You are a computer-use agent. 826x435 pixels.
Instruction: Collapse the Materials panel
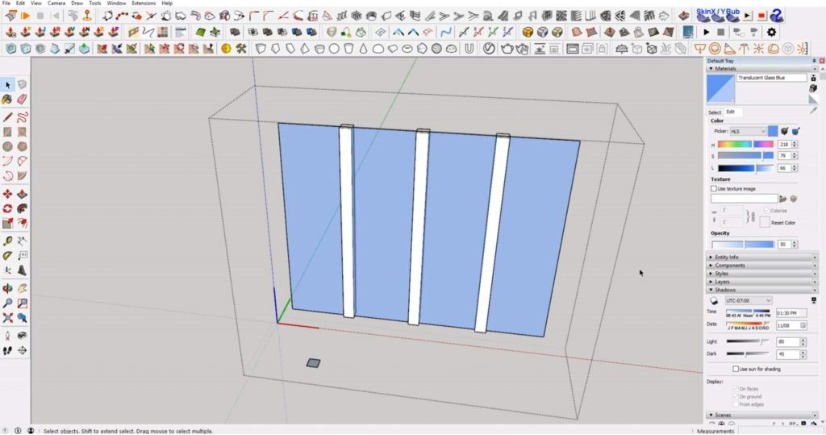point(762,68)
